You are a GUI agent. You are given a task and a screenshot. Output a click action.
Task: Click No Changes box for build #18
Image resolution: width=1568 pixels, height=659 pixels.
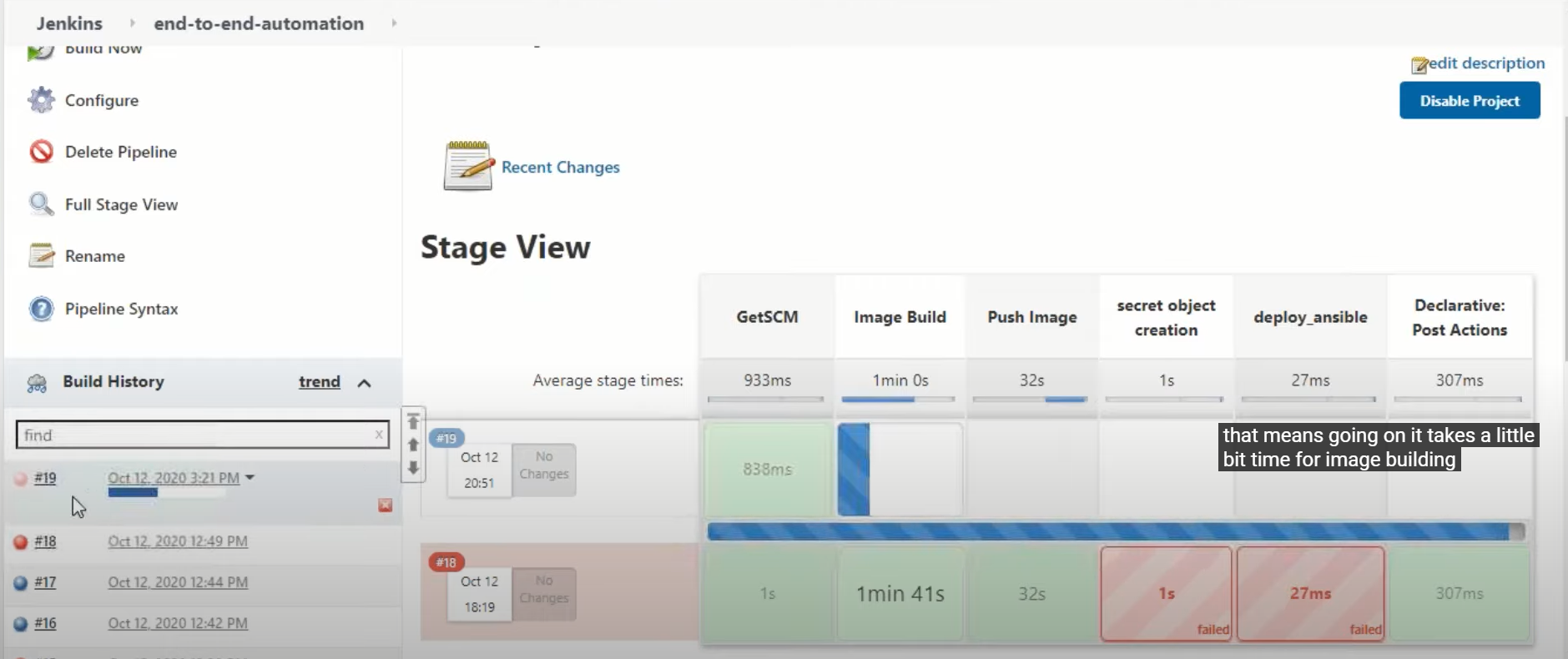pyautogui.click(x=544, y=594)
